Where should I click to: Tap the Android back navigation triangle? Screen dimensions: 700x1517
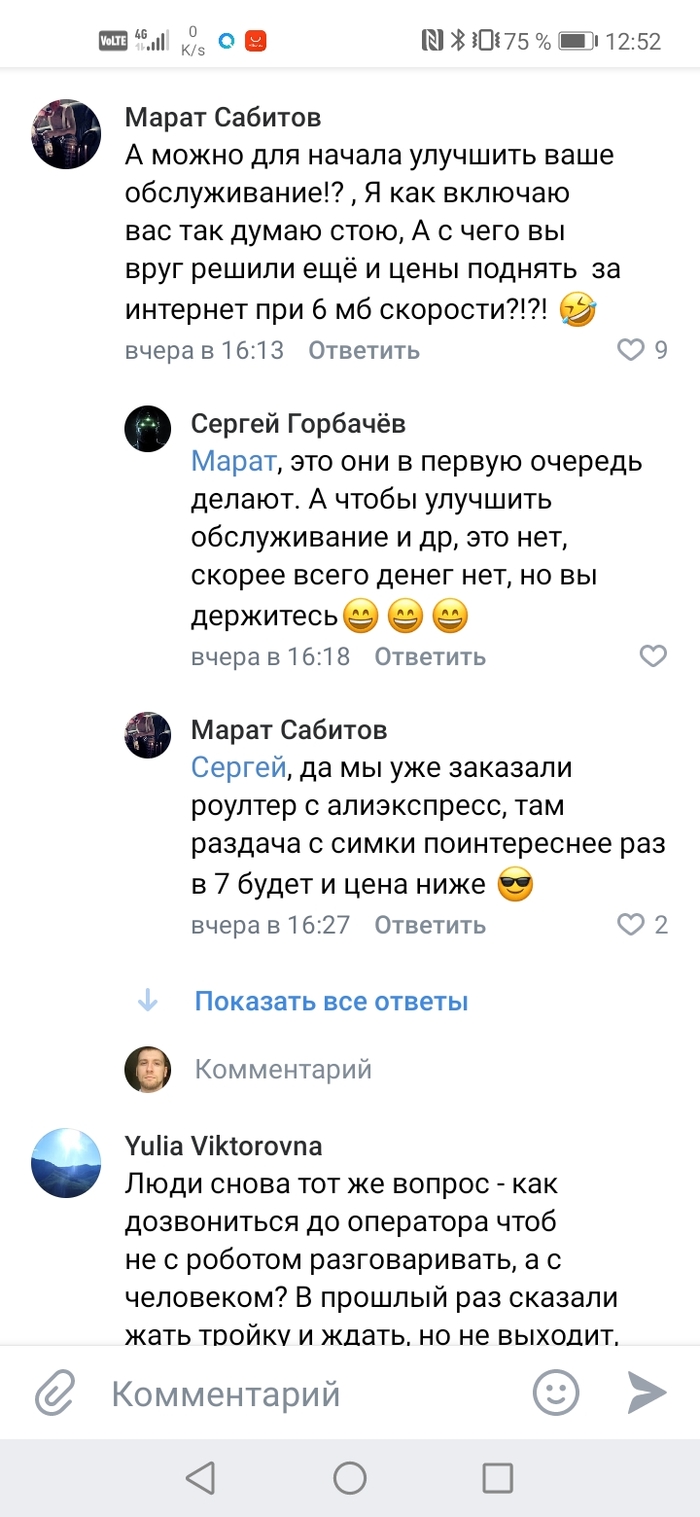pos(201,1477)
